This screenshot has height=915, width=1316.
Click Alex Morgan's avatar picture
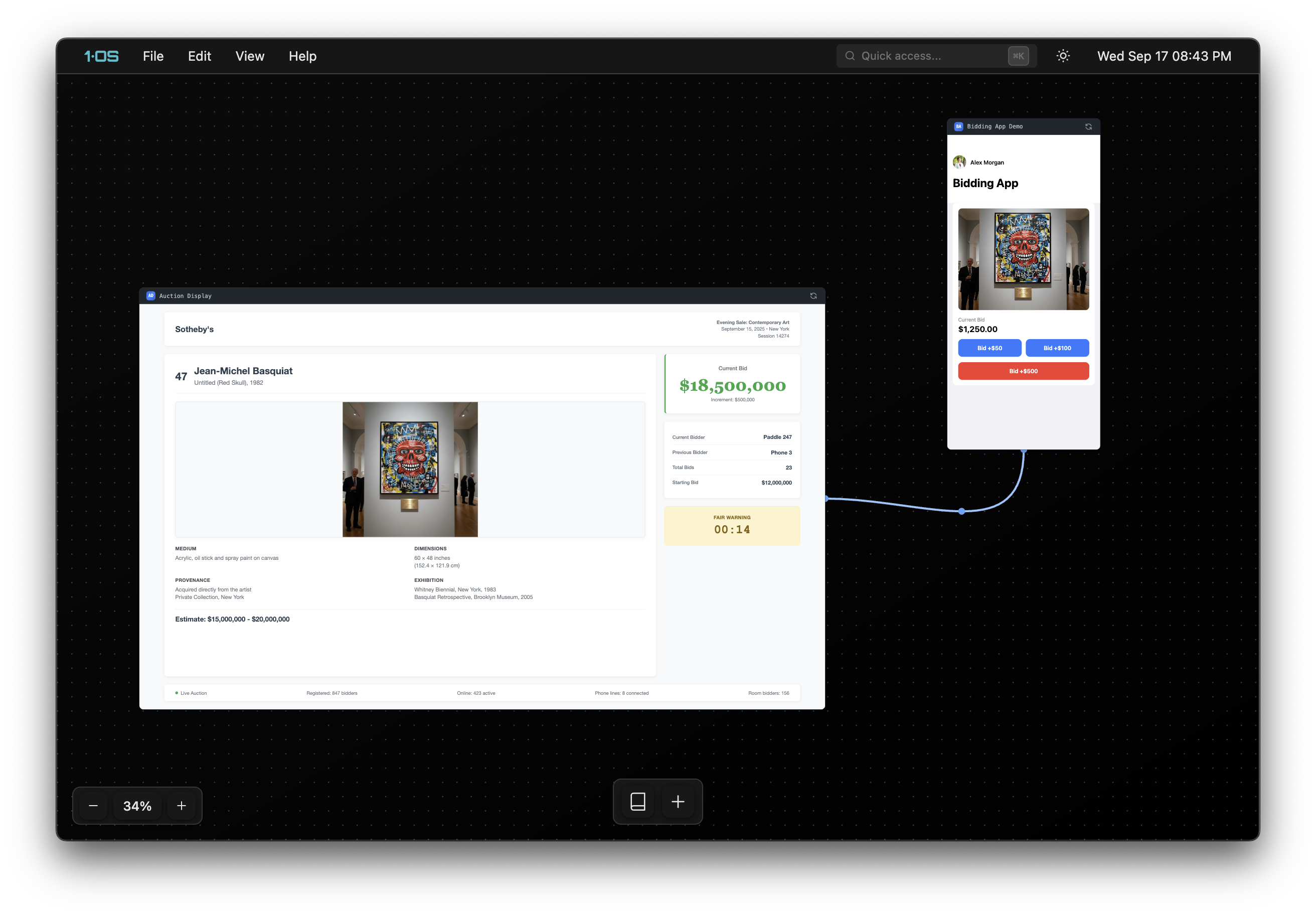(x=959, y=162)
